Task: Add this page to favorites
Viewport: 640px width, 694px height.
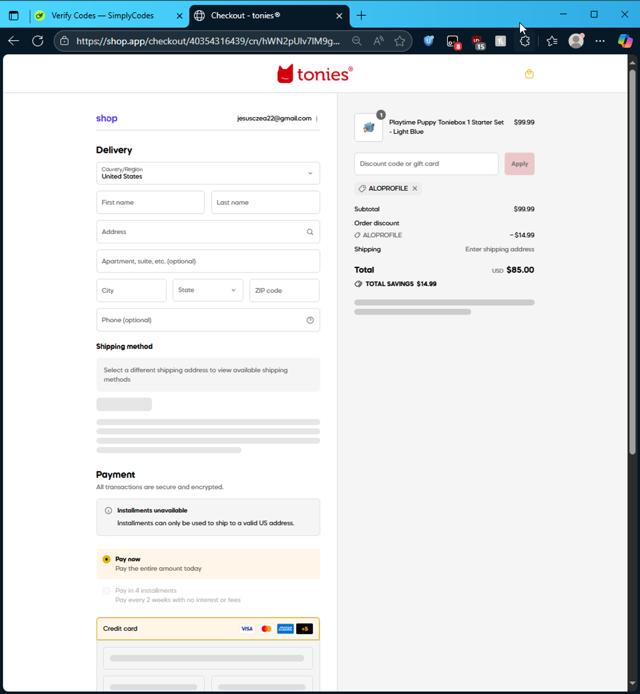Action: point(400,41)
